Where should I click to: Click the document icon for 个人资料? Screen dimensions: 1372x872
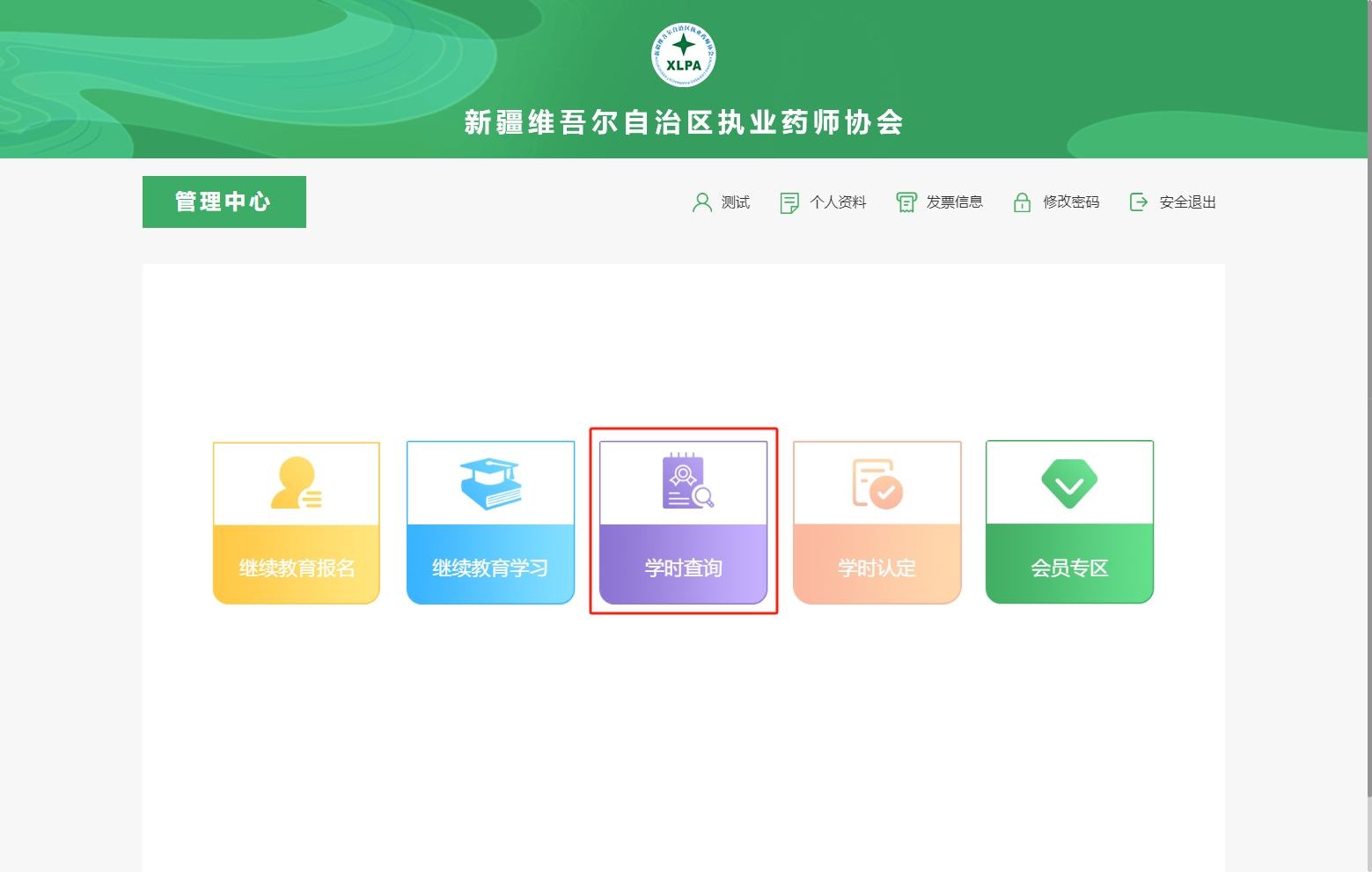pyautogui.click(x=789, y=202)
